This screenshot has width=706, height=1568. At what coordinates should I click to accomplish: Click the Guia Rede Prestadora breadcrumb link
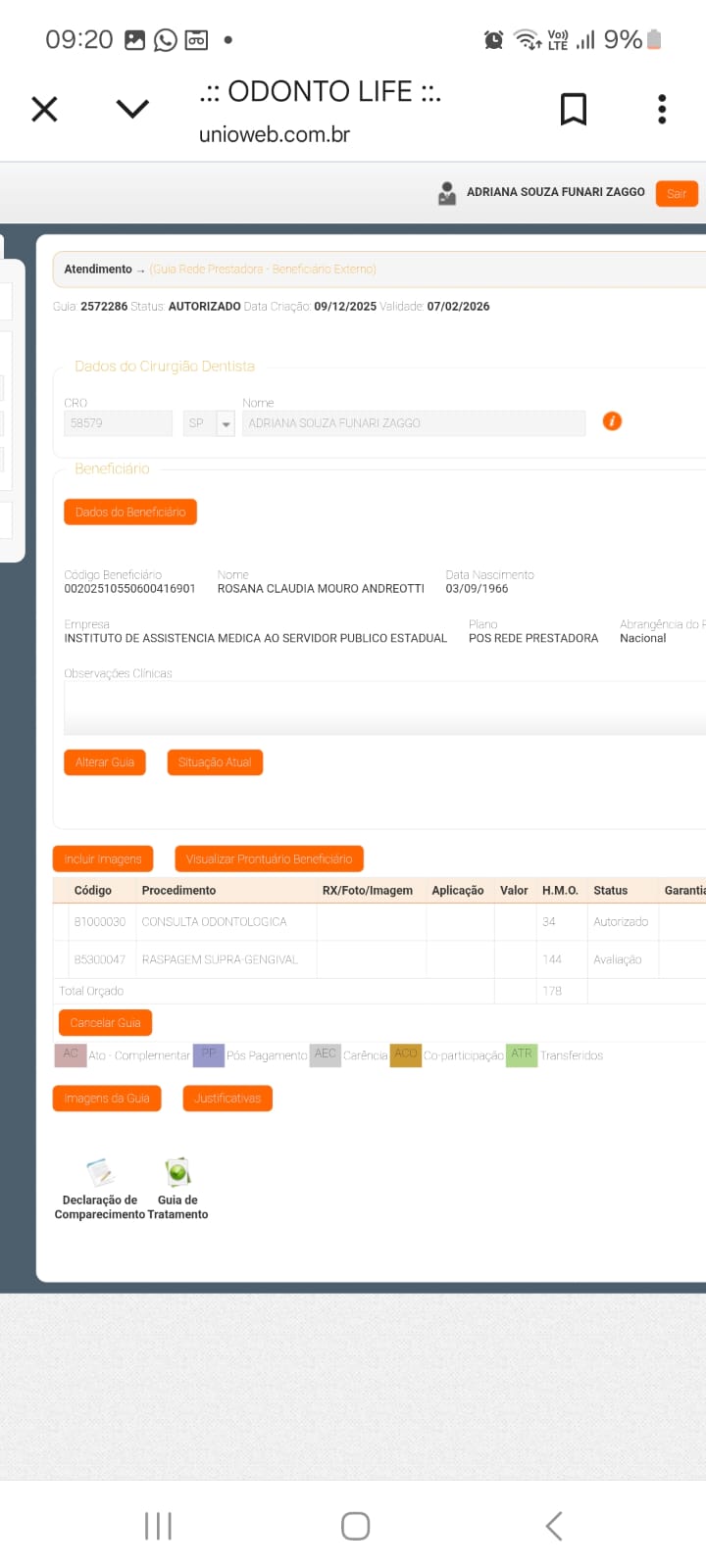[263, 269]
